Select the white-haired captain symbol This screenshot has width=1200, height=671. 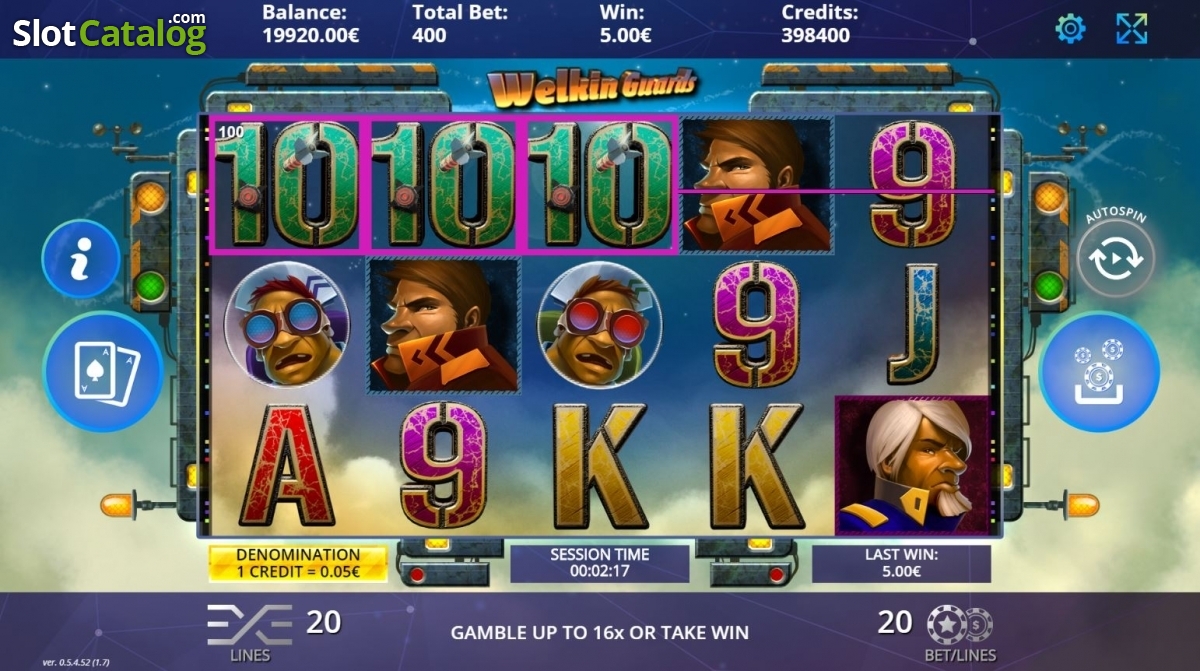pyautogui.click(x=912, y=465)
